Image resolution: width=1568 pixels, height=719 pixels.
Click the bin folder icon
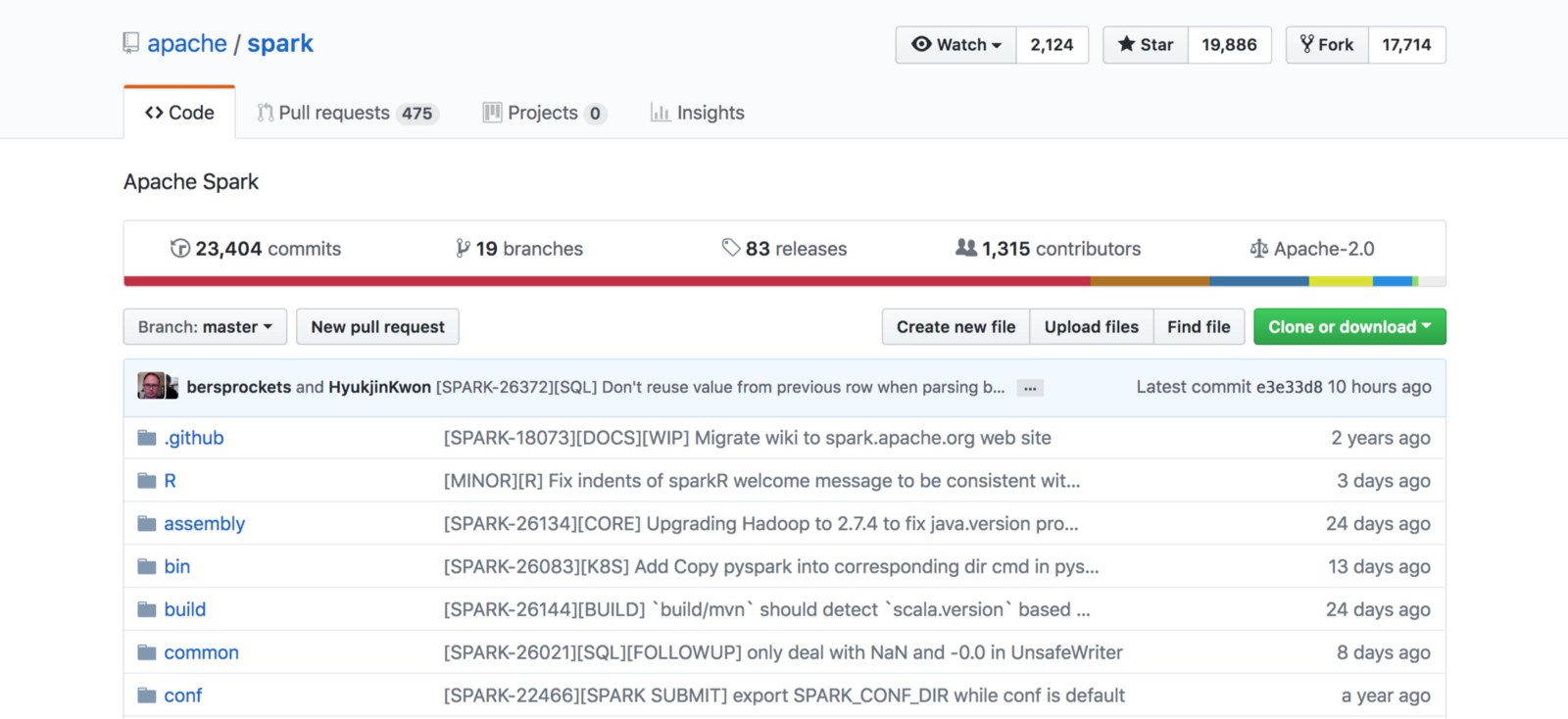tap(147, 566)
